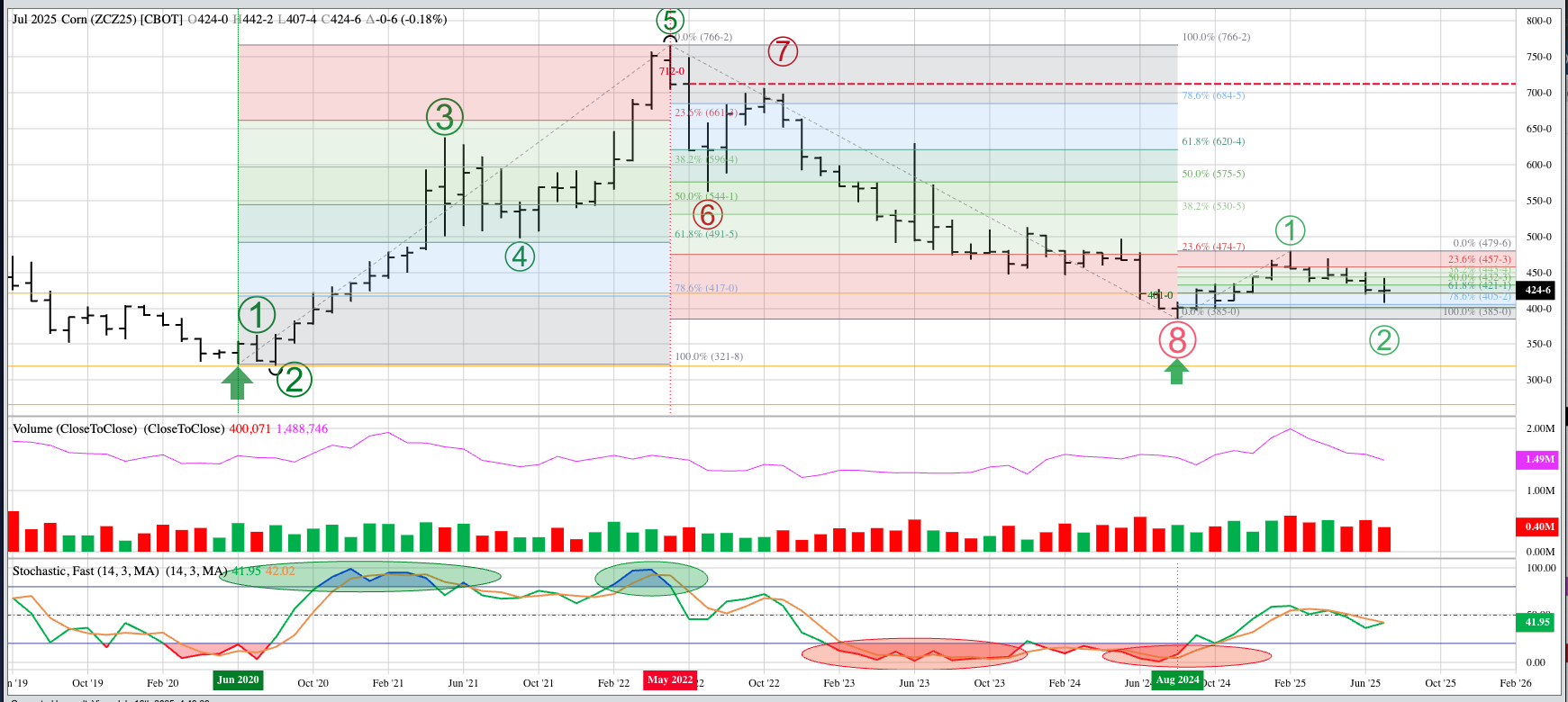This screenshot has width=1568, height=702.
Task: Select the "Stochastic, Fast (14, 3, MA)" indicator label
Action: [x=86, y=571]
